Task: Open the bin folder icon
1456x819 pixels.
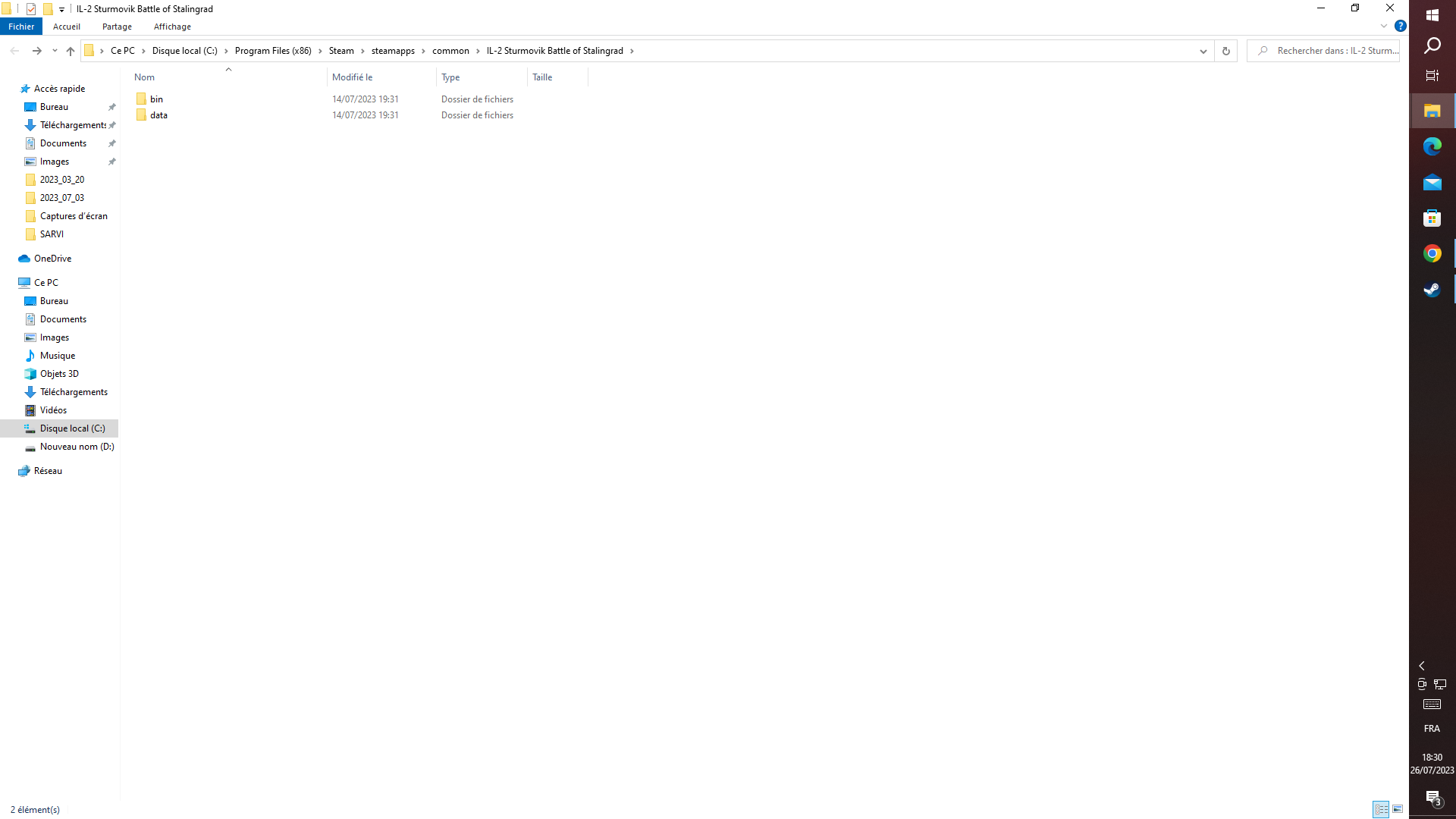Action: tap(141, 99)
